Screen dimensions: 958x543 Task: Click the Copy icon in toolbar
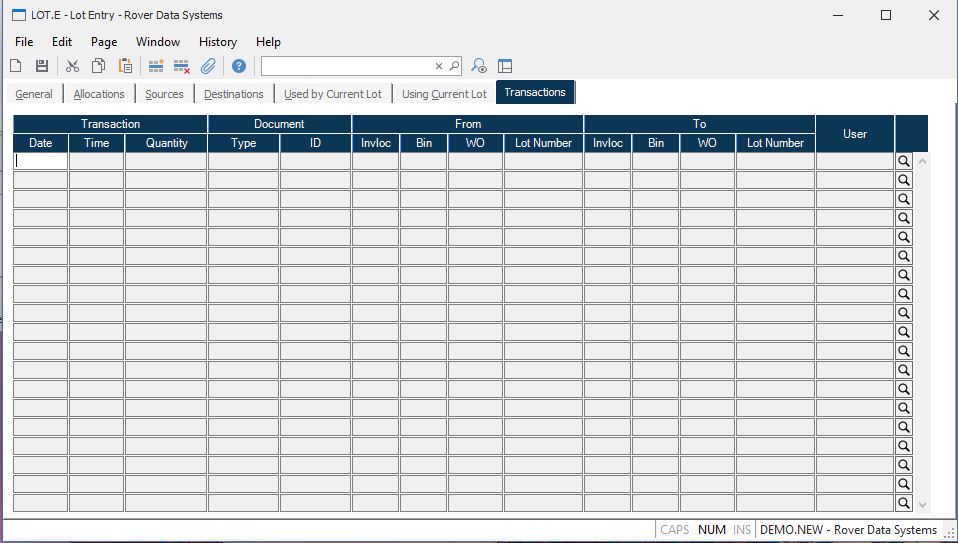98,66
